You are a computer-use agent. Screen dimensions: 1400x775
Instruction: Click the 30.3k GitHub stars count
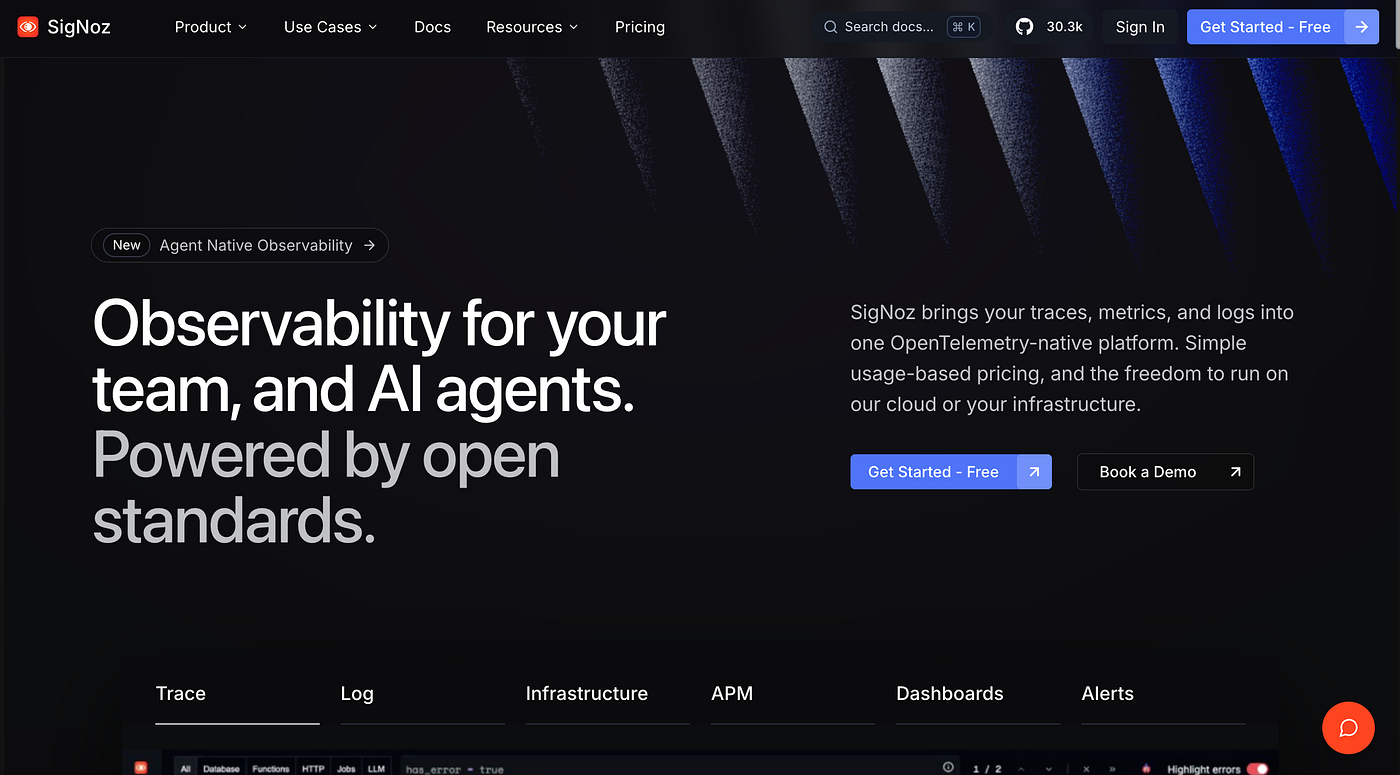pyautogui.click(x=1064, y=27)
